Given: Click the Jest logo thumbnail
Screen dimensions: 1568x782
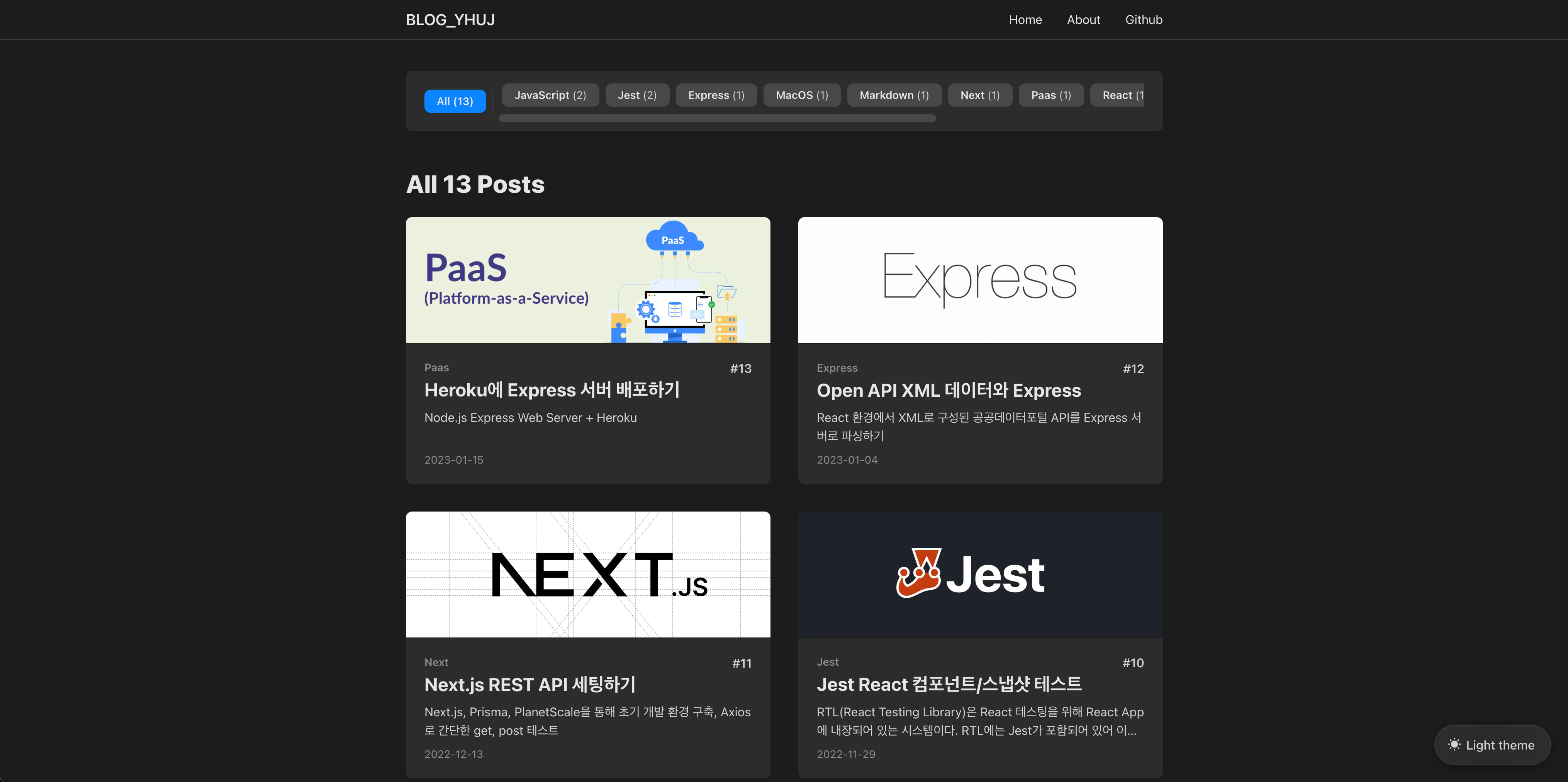Looking at the screenshot, I should pyautogui.click(x=979, y=574).
